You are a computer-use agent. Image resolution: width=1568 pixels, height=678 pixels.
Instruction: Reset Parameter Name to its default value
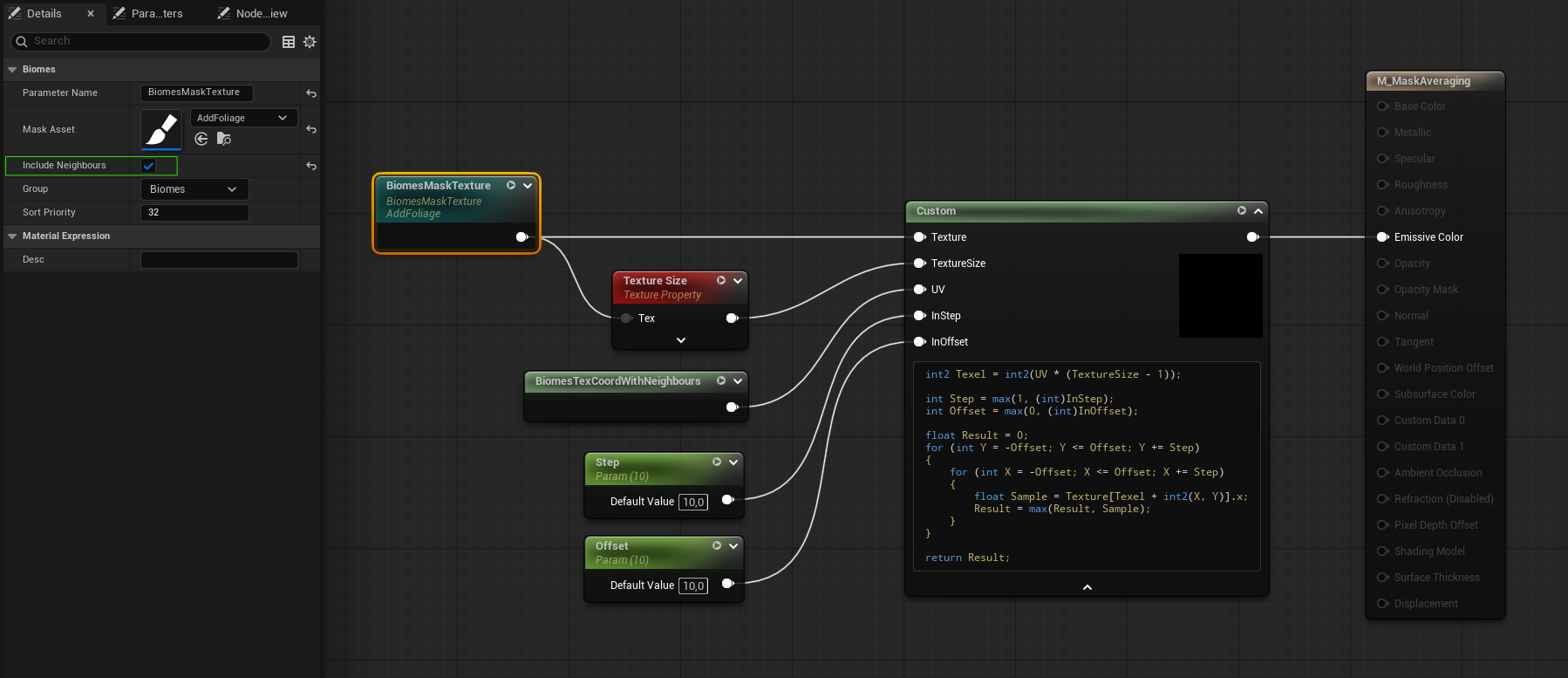click(311, 93)
